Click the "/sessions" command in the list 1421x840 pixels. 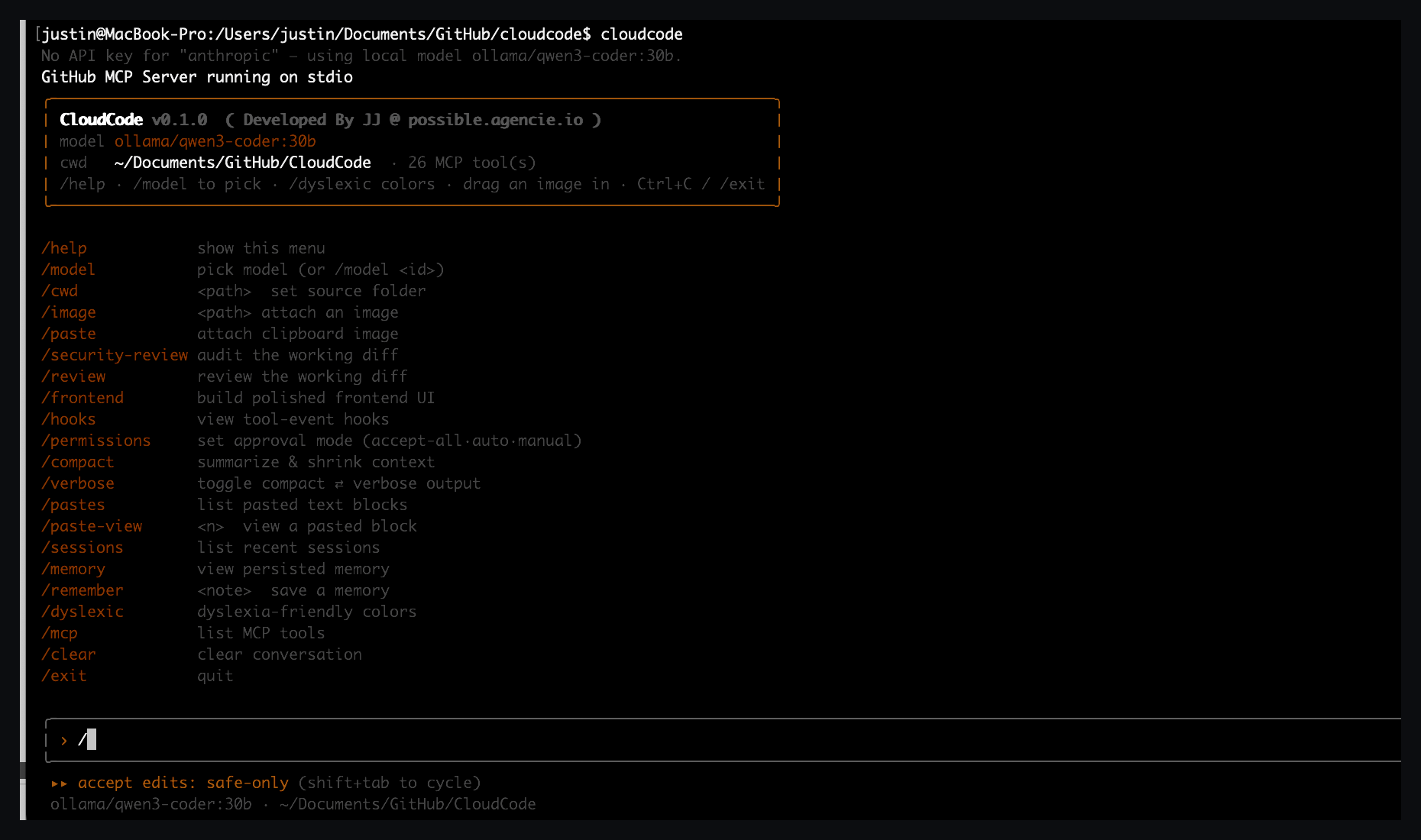pos(83,548)
